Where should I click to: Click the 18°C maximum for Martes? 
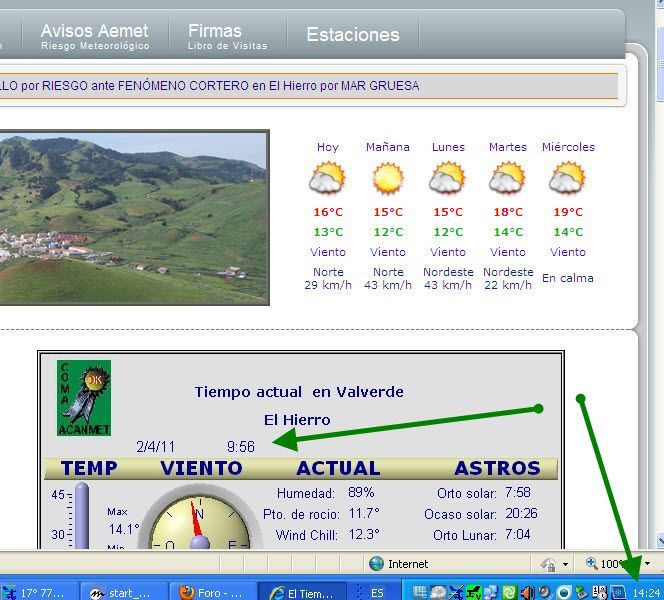point(508,212)
